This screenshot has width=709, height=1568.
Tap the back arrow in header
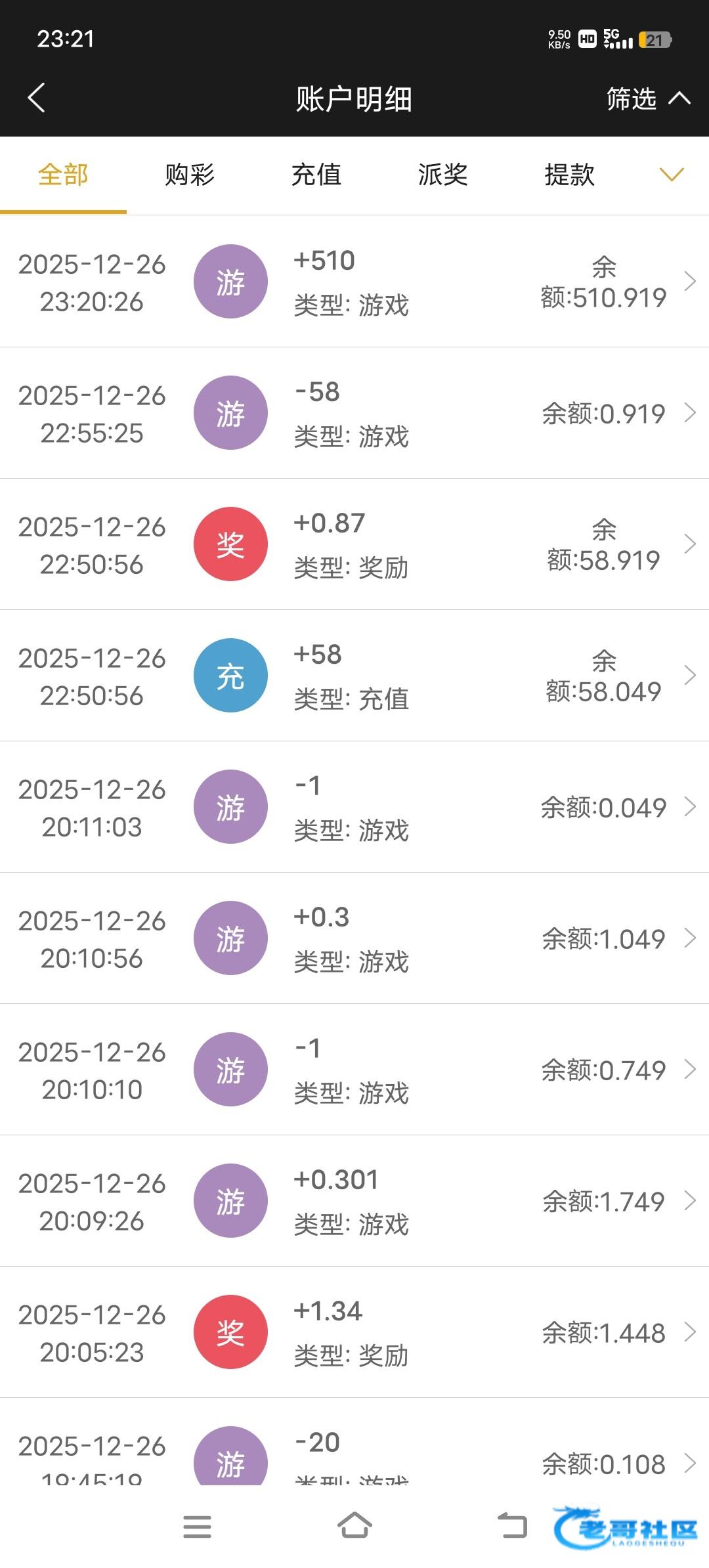point(37,98)
